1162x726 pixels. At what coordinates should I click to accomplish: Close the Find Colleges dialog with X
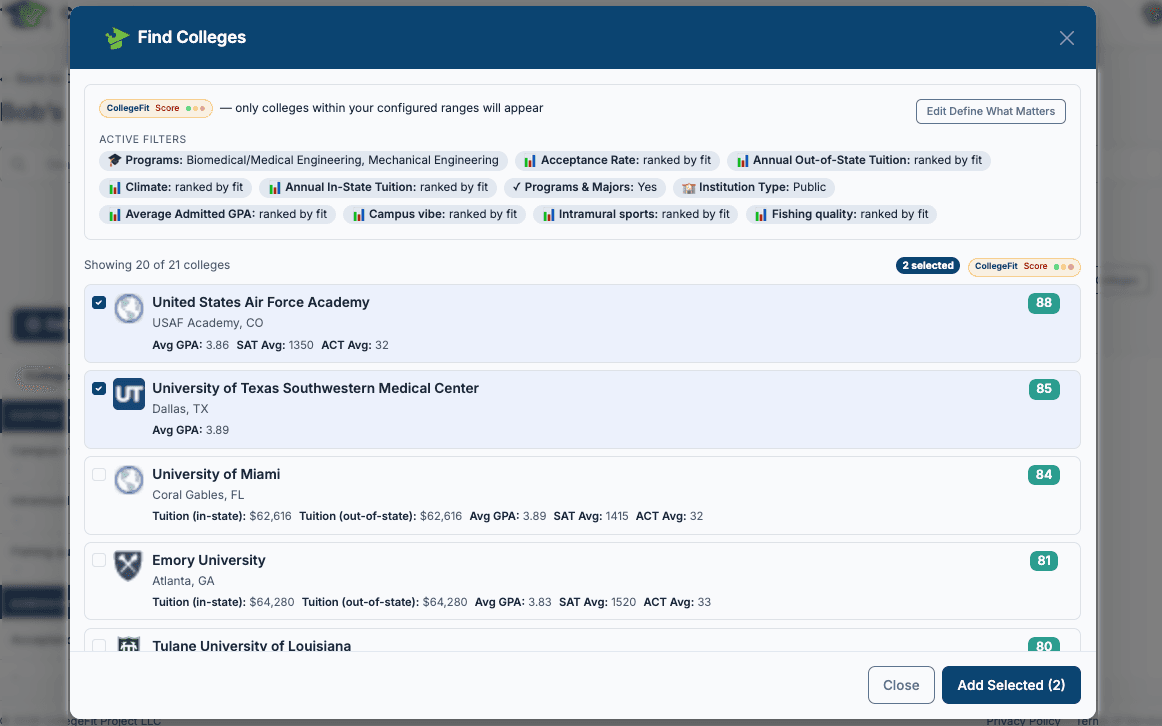pyautogui.click(x=1066, y=38)
